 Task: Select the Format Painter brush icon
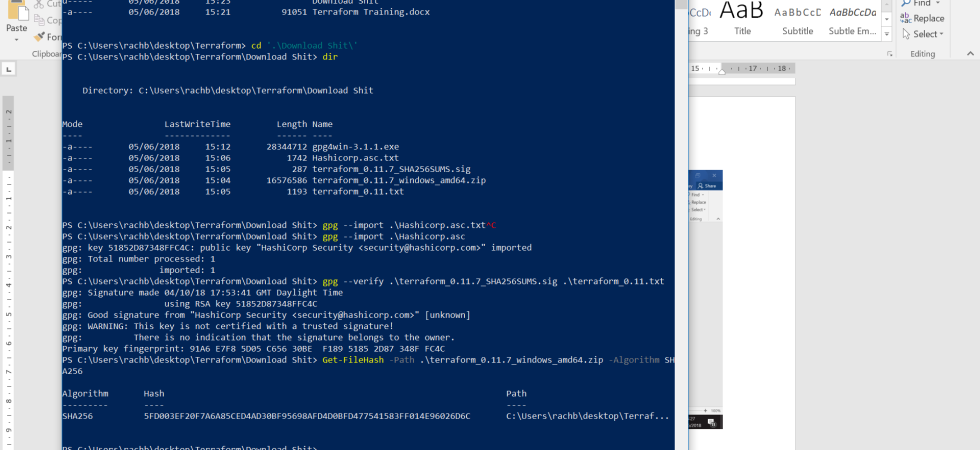pos(40,37)
